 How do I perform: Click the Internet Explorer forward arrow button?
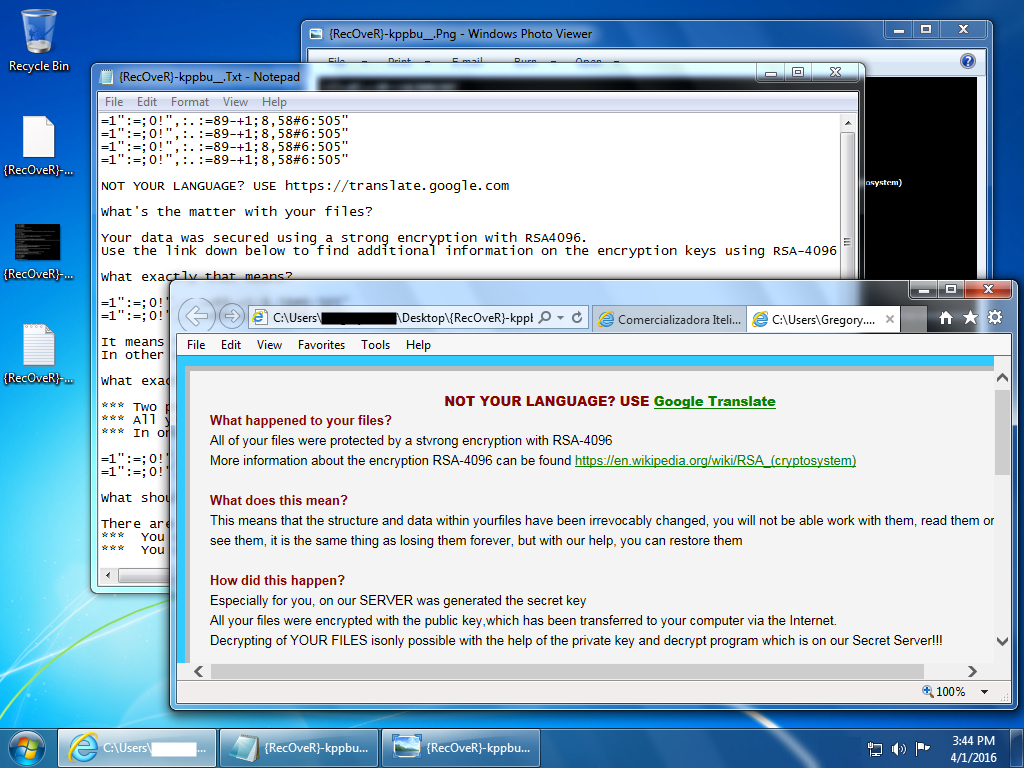tap(231, 317)
